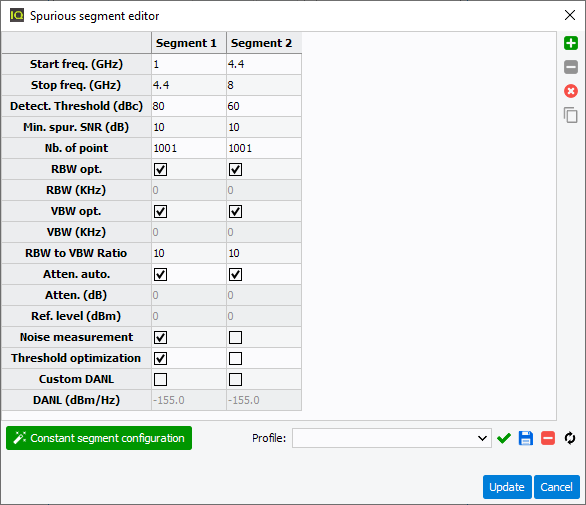Screen dimensions: 586x505
Task: Click Segment 2 Detect. Threshold cell
Action: coord(264,106)
